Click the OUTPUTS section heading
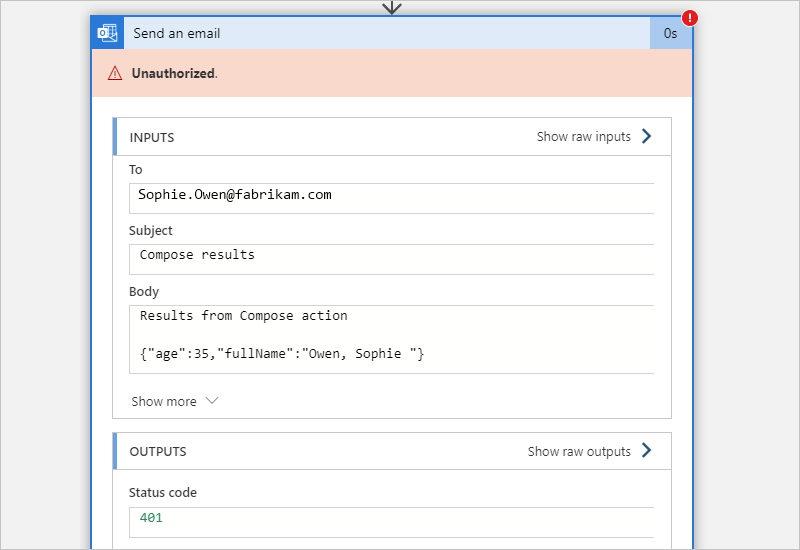 [158, 452]
